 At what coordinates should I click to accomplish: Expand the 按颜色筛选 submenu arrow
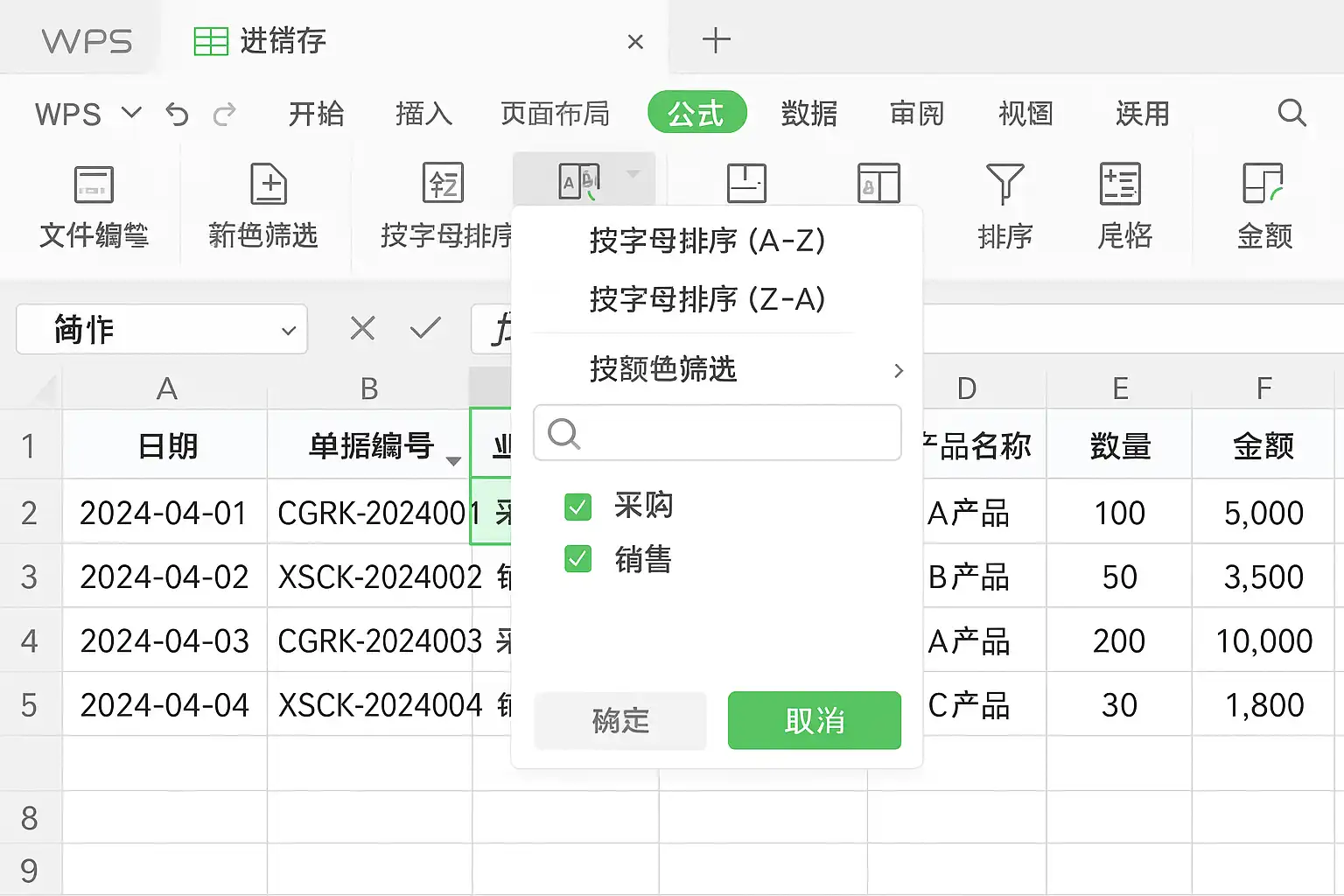click(898, 370)
